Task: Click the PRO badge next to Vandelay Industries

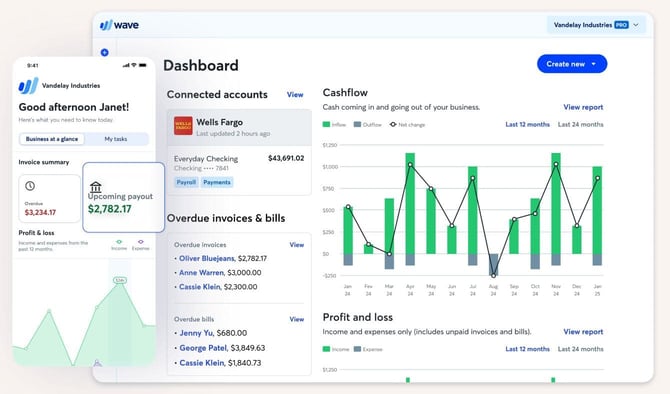Action: 621,25
